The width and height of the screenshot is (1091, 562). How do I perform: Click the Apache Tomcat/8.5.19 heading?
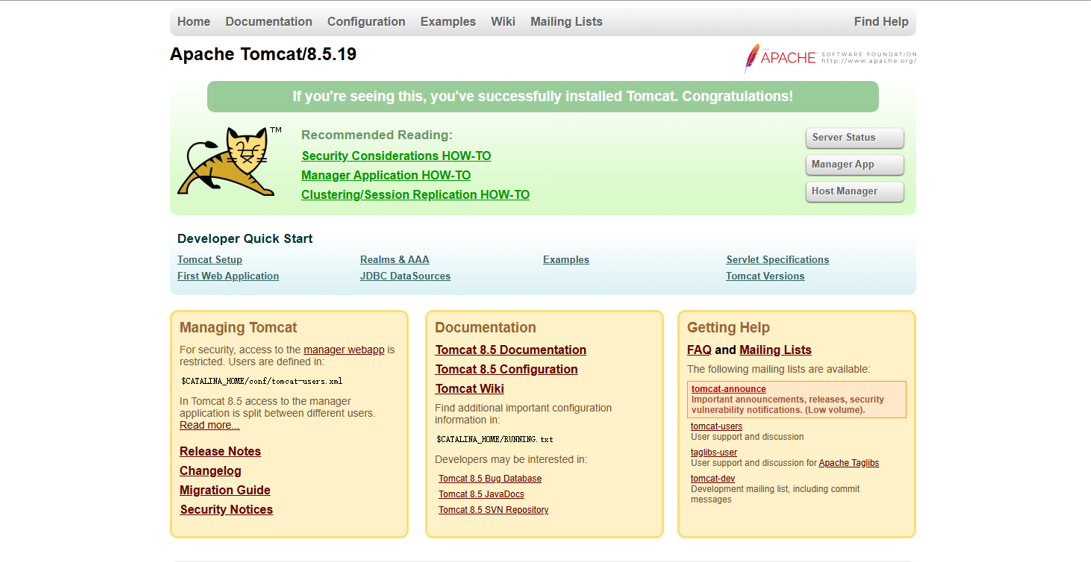point(263,54)
